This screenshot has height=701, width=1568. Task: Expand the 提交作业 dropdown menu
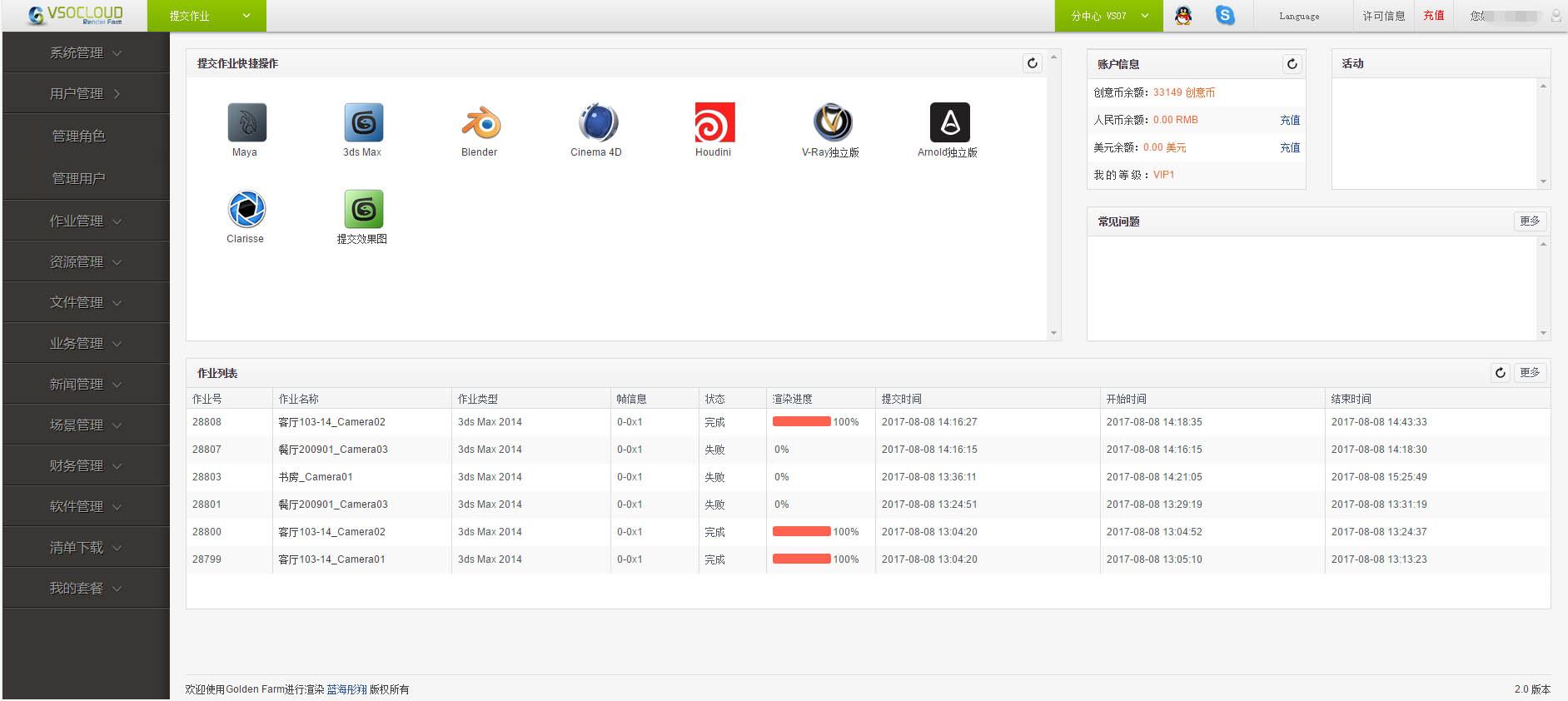tap(207, 16)
